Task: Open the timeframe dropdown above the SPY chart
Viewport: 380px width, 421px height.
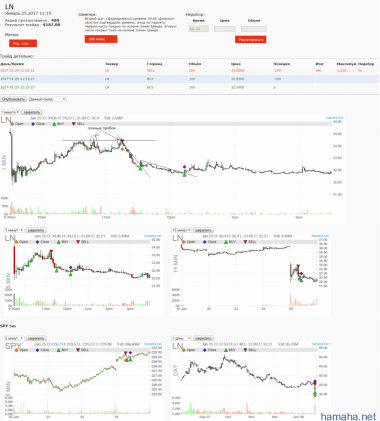Action: tap(14, 338)
